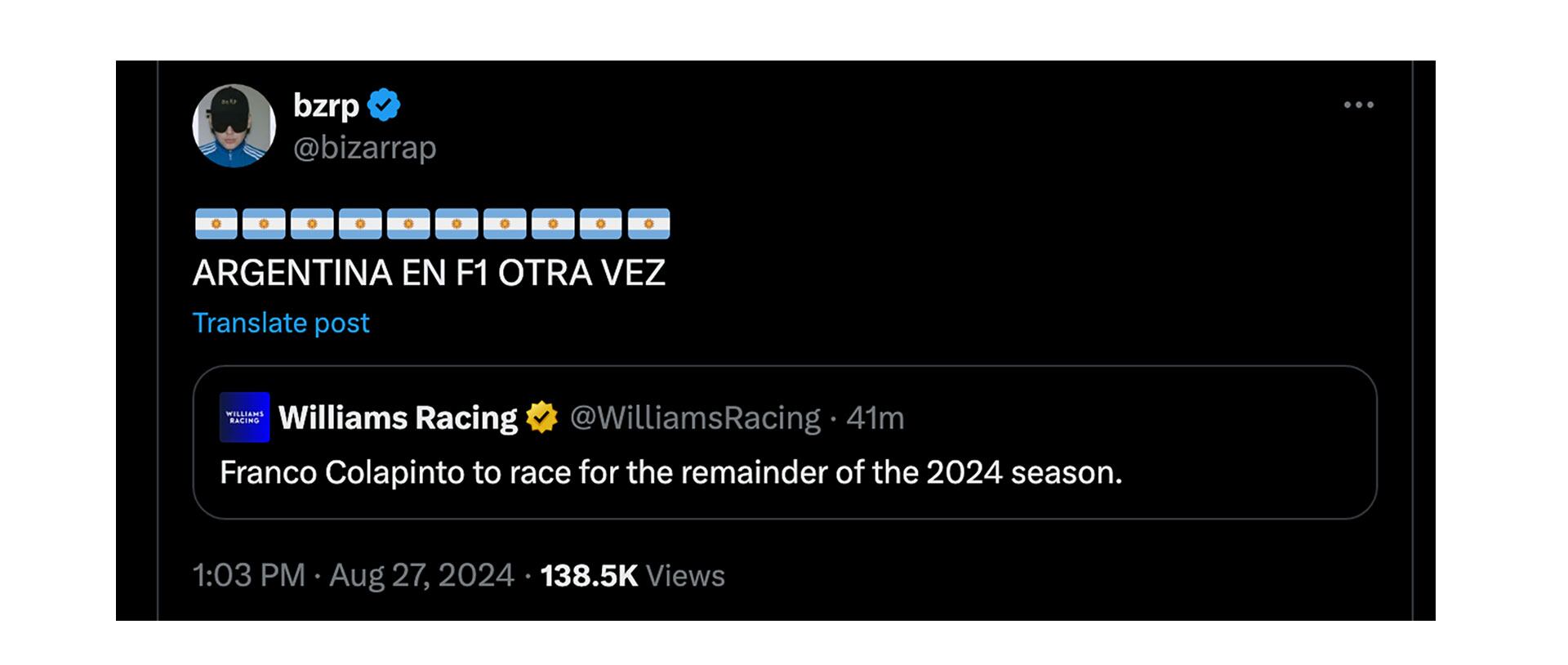
Task: Click the @WilliamsRacing handle
Action: (695, 417)
